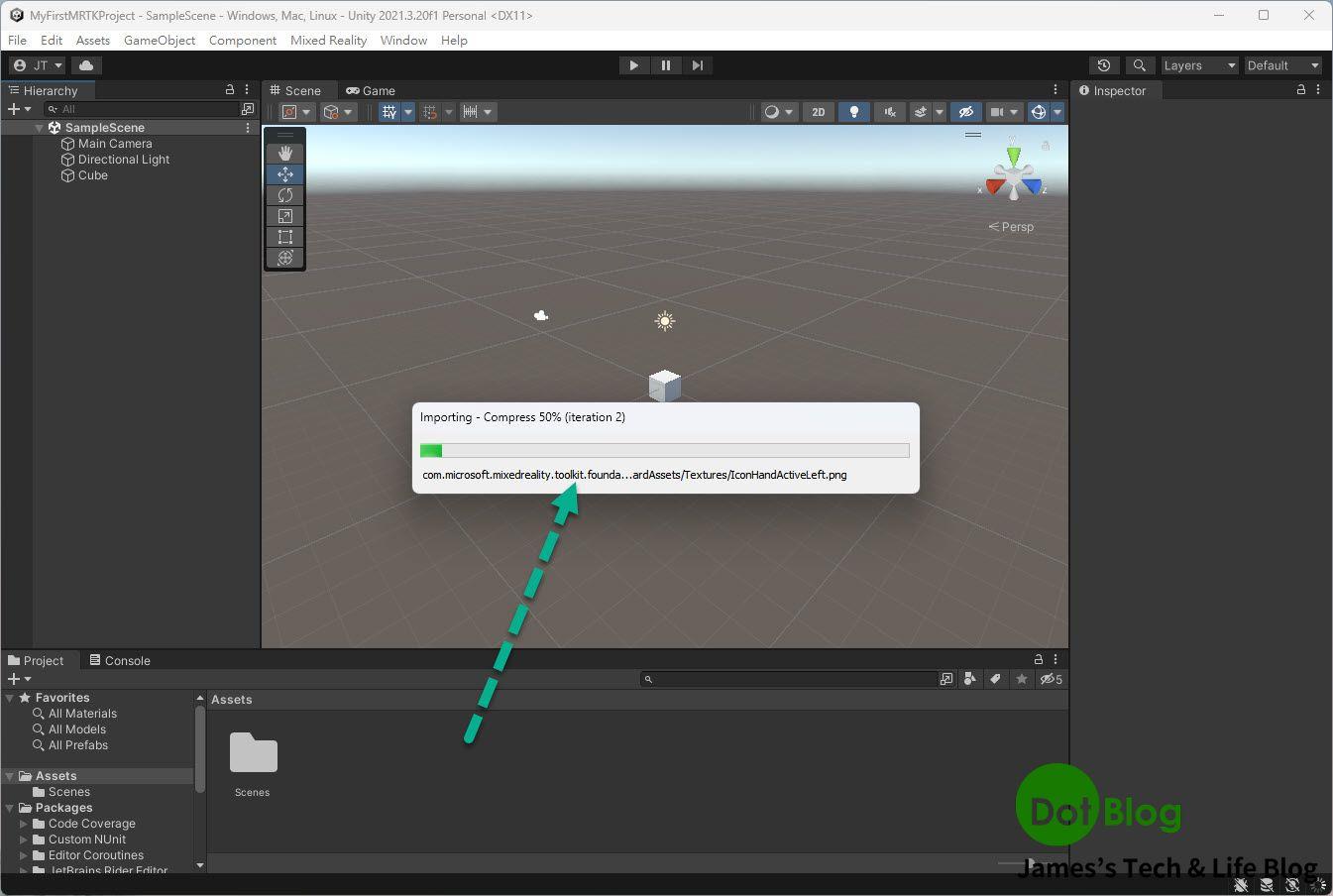Select the Hand view tool
This screenshot has height=896, width=1333.
click(285, 154)
